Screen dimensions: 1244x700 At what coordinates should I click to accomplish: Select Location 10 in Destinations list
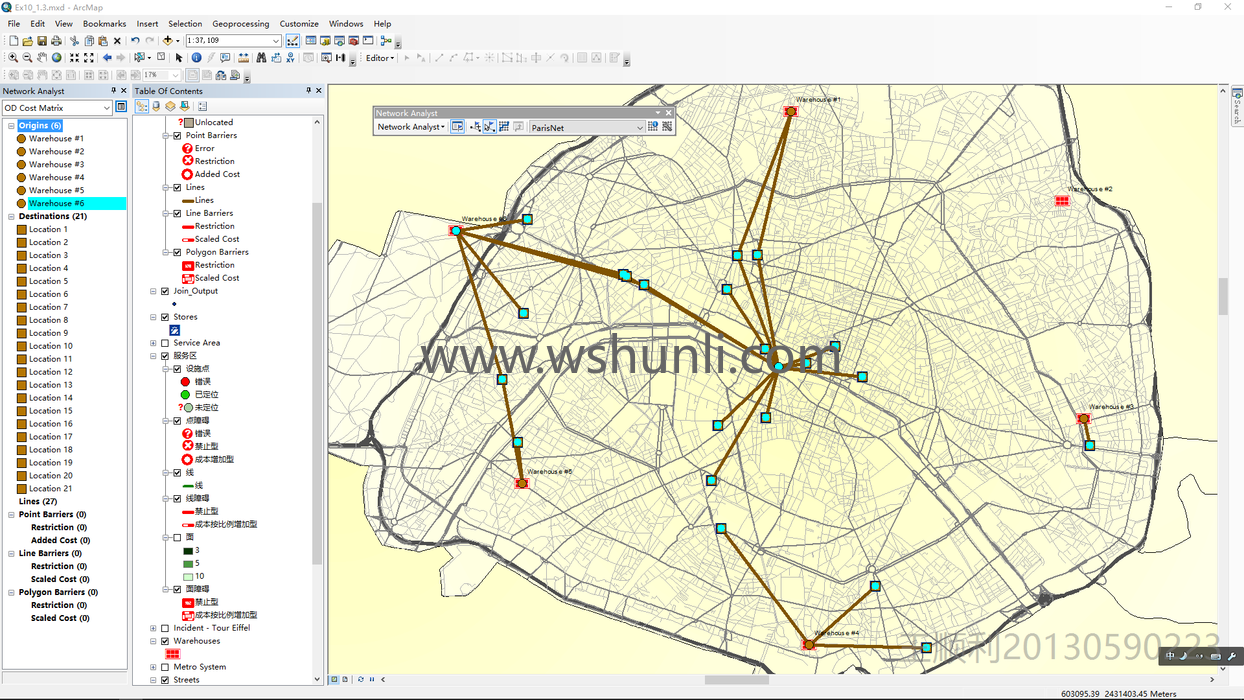pyautogui.click(x=50, y=346)
